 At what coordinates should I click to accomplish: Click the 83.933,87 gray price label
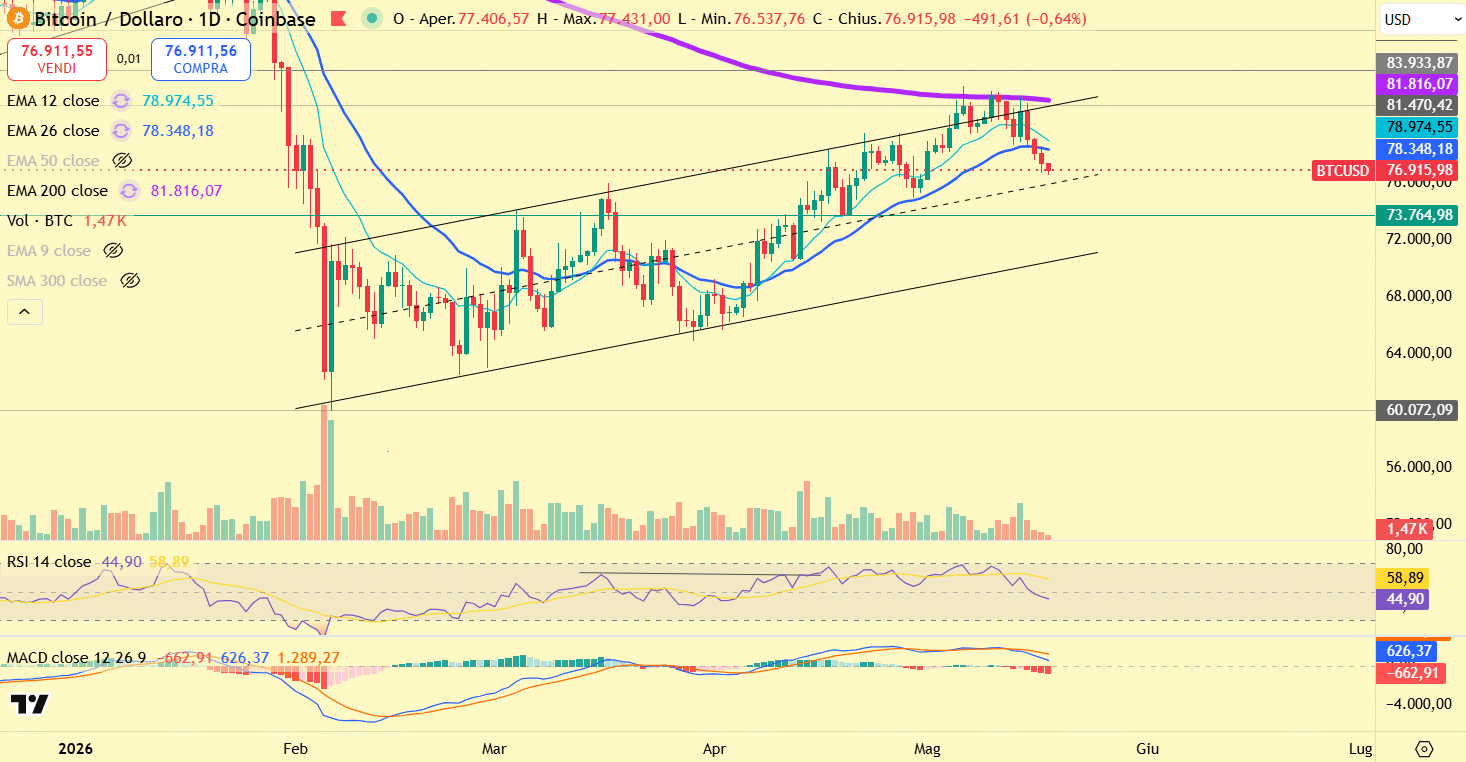click(x=1419, y=62)
